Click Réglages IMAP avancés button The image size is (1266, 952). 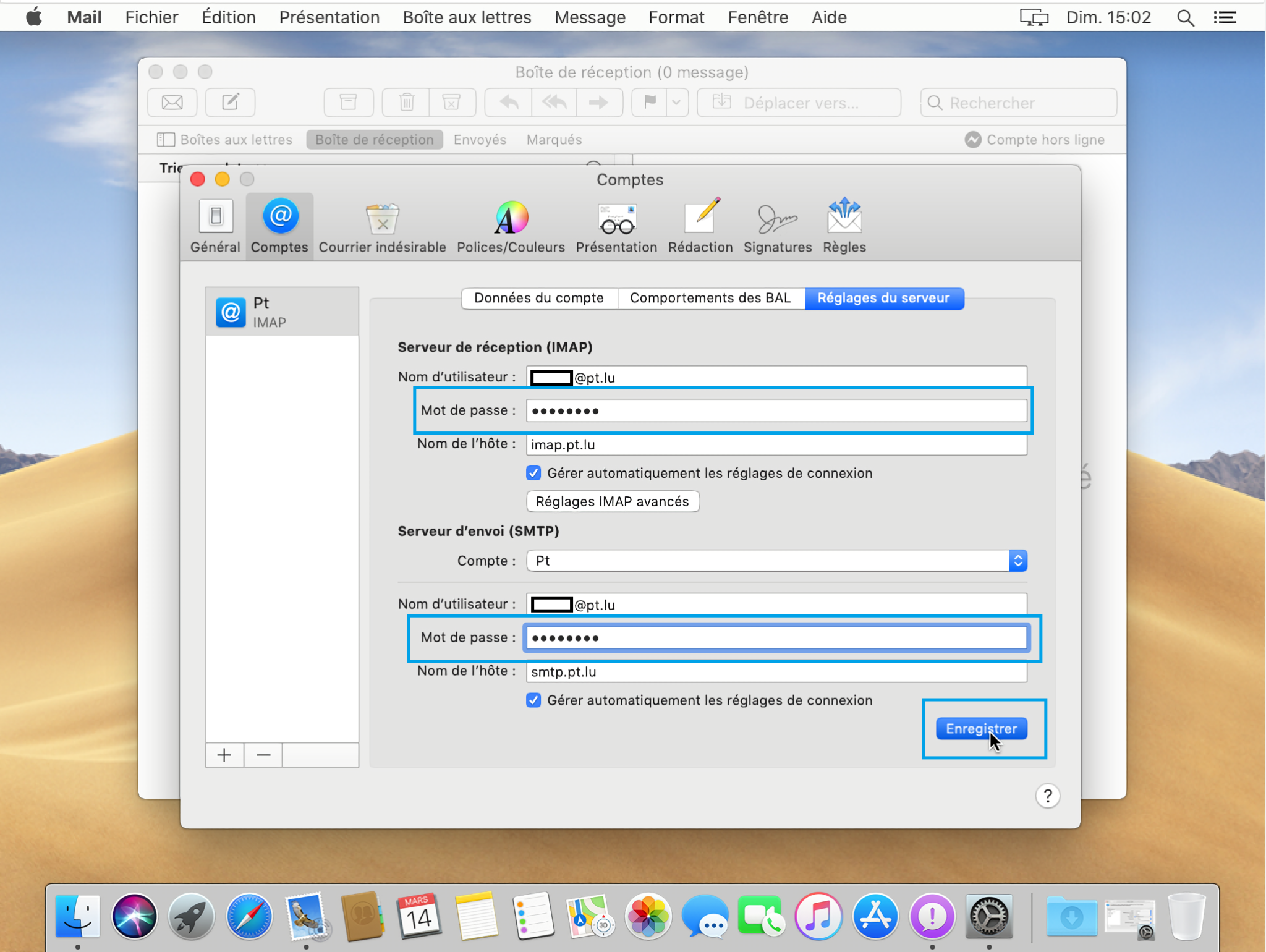(612, 501)
